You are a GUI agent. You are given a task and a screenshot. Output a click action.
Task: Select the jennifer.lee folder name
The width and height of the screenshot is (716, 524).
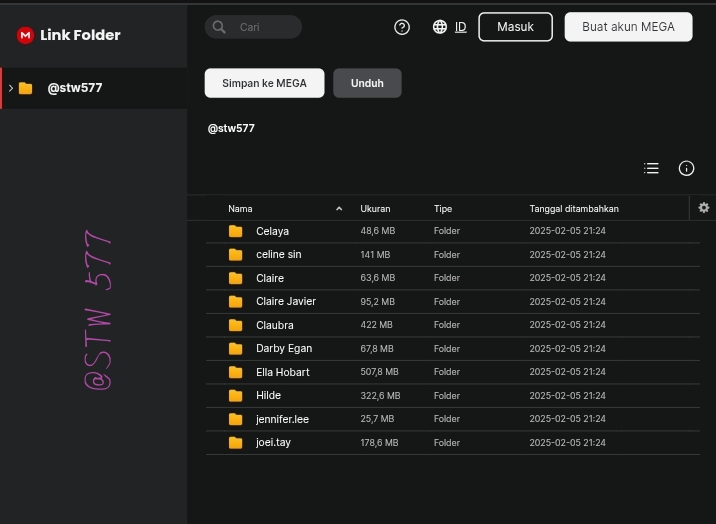pos(282,419)
